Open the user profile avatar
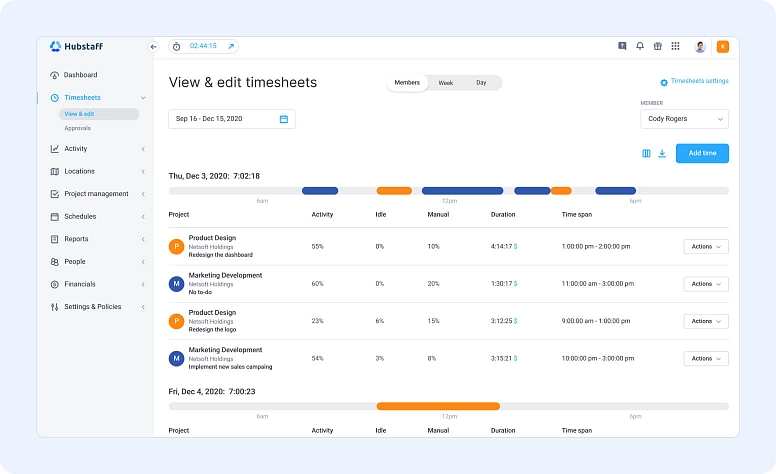The height and width of the screenshot is (474, 776). [700, 46]
